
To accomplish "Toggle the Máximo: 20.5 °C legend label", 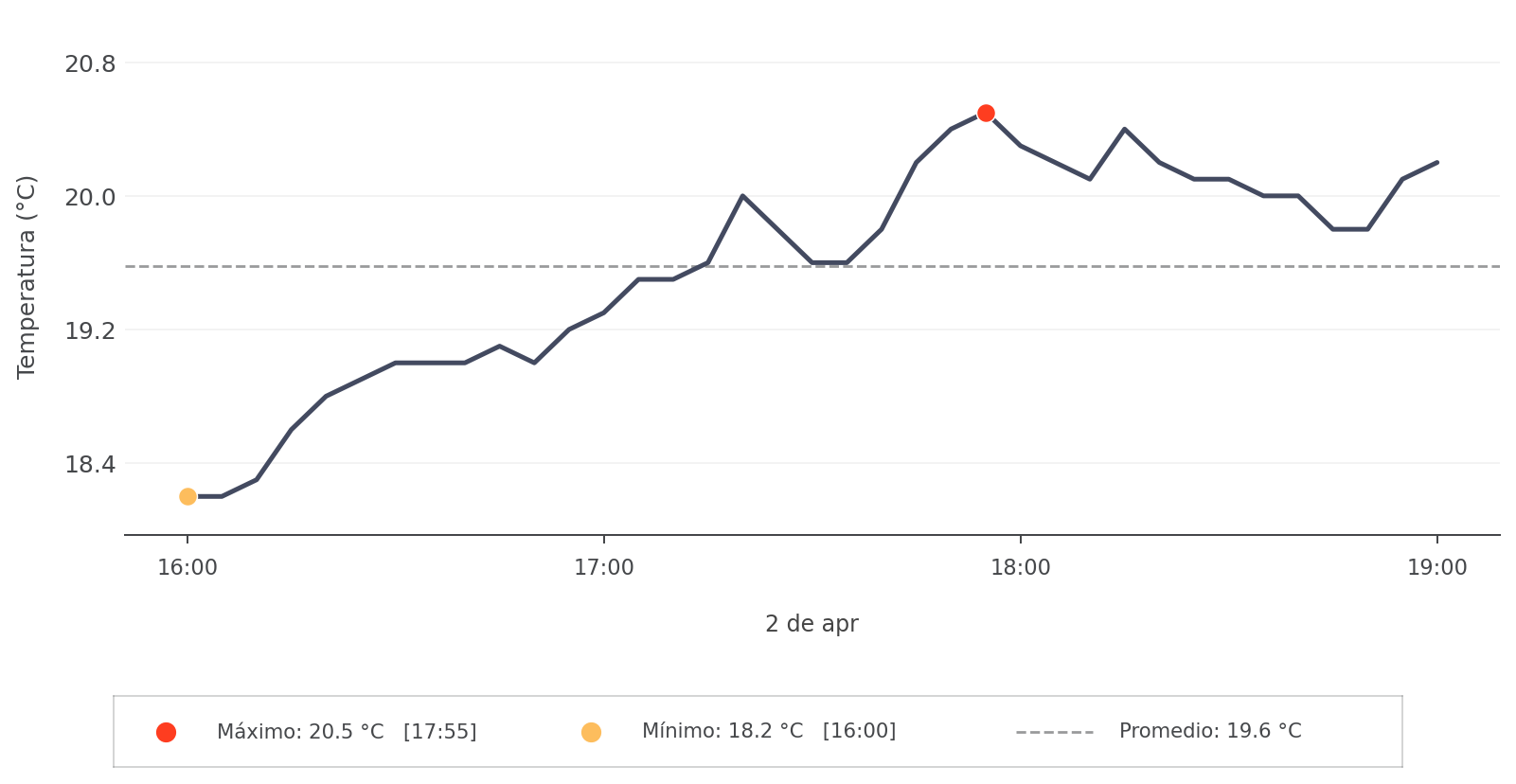I will (x=347, y=732).
